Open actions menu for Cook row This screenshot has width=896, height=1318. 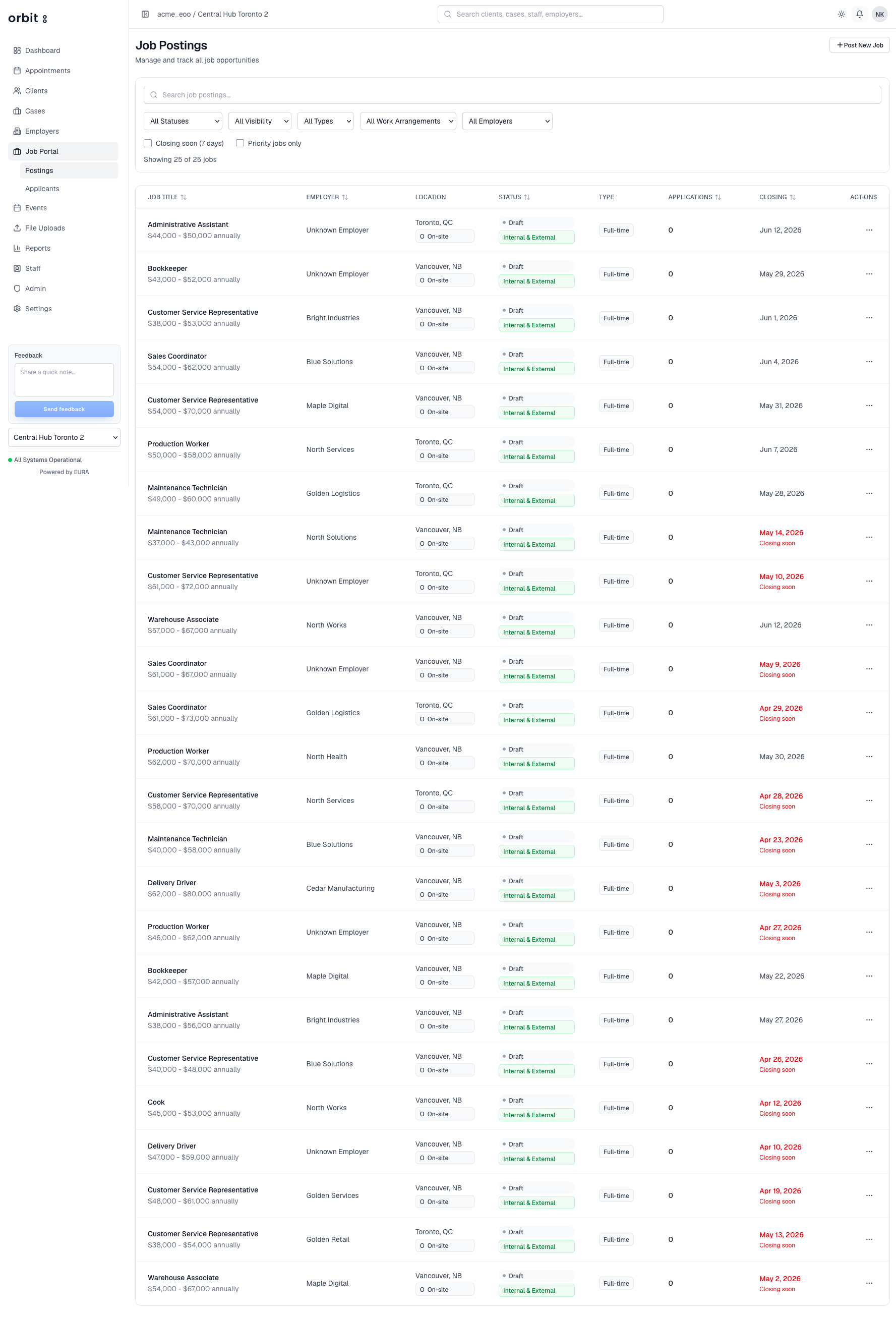(869, 1108)
